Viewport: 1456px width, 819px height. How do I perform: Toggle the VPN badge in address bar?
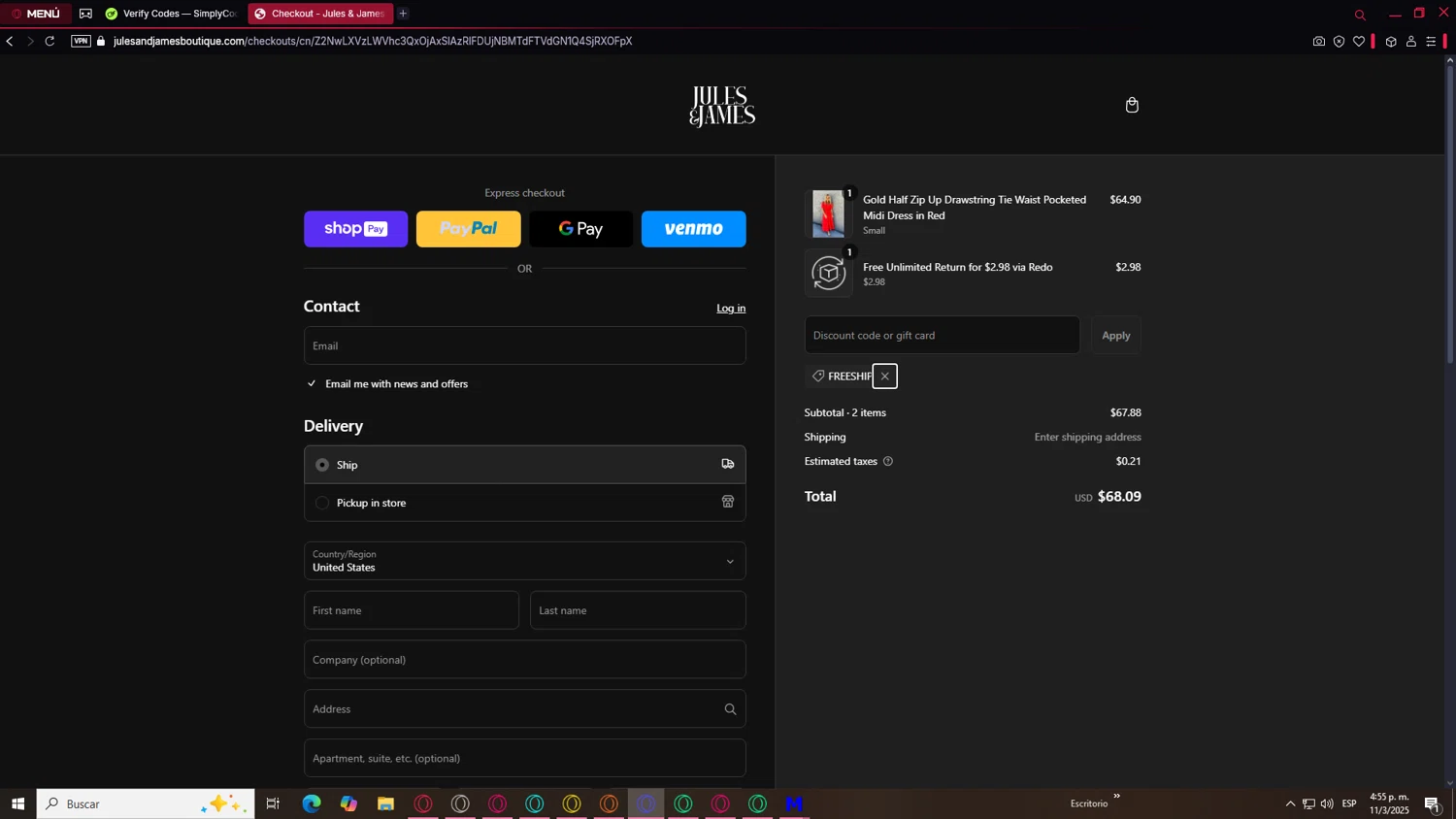81,41
